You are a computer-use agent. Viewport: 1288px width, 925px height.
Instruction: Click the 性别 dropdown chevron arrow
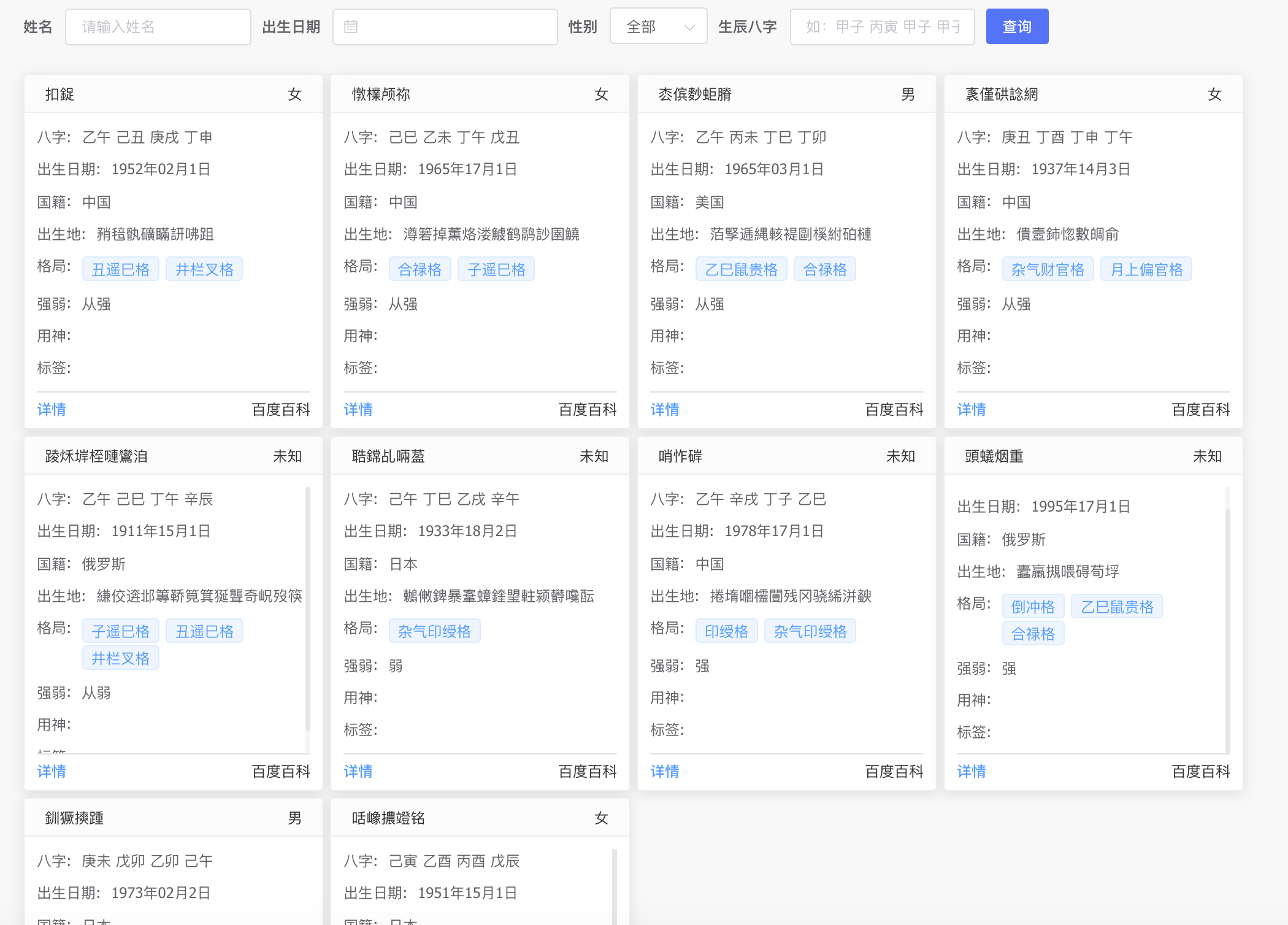pos(689,28)
